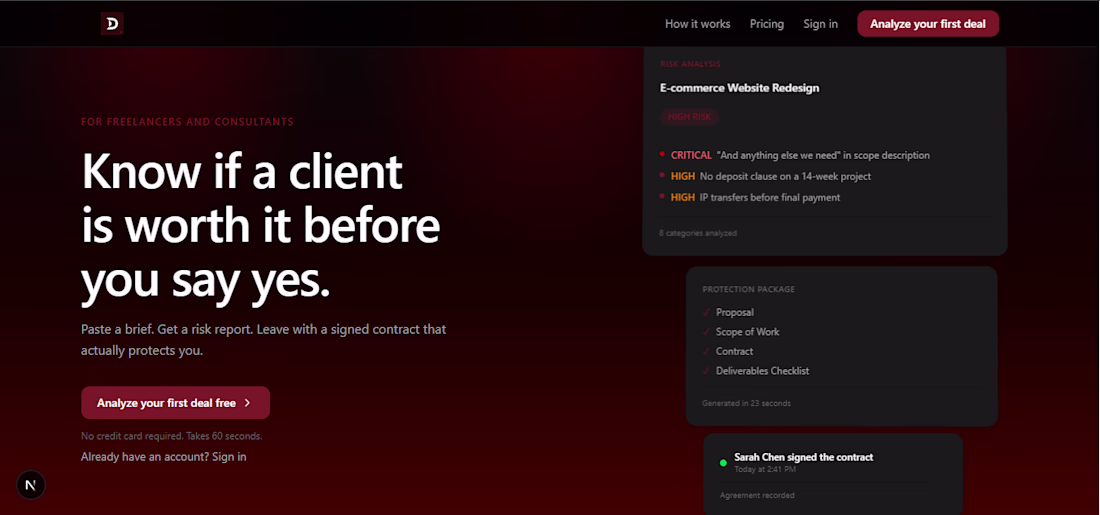Click the checkmark next to Scope of Work
Image resolution: width=1100 pixels, height=515 pixels.
(x=706, y=332)
